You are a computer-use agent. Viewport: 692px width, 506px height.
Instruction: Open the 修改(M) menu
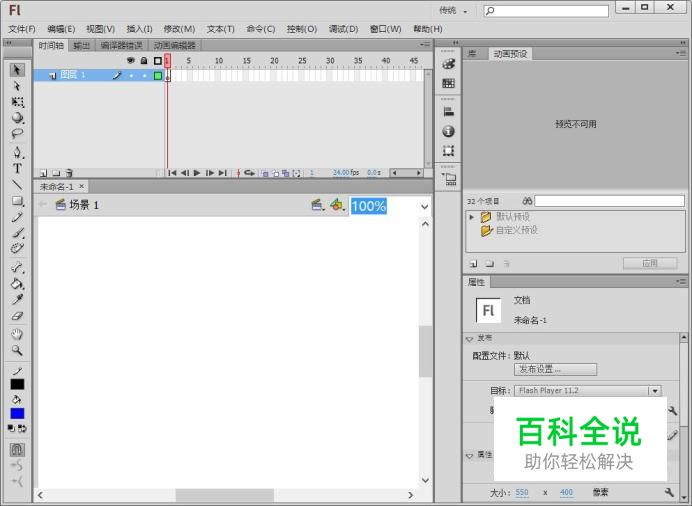[179, 29]
